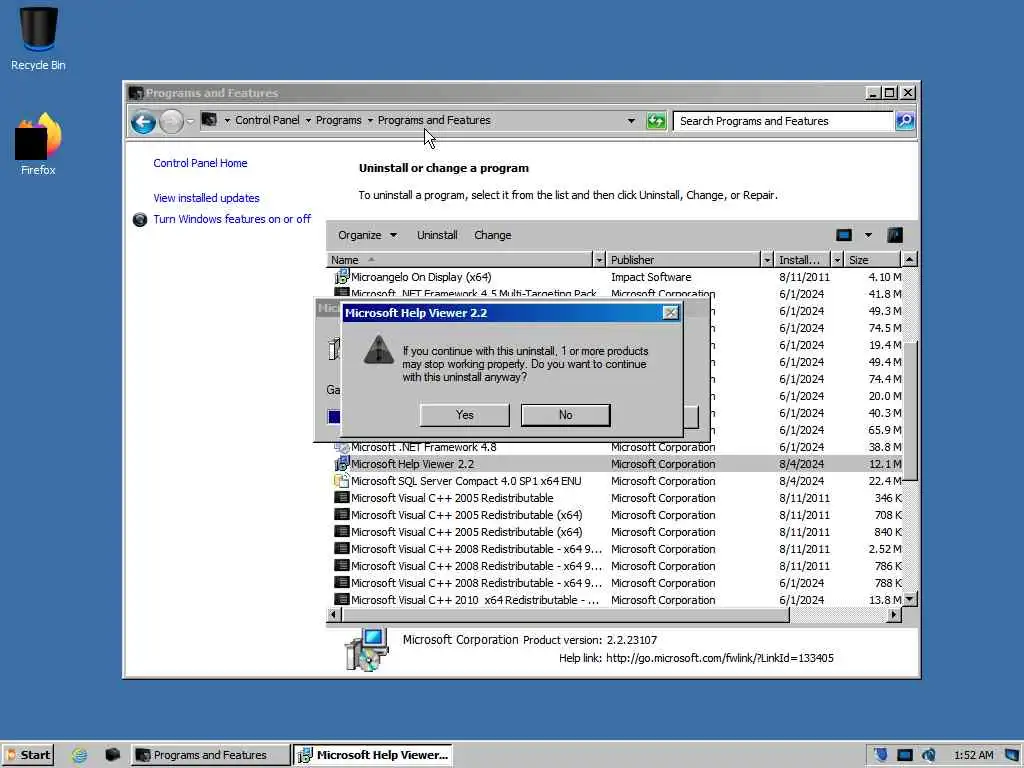
Task: Go back using the blue back arrow
Action: pos(143,121)
